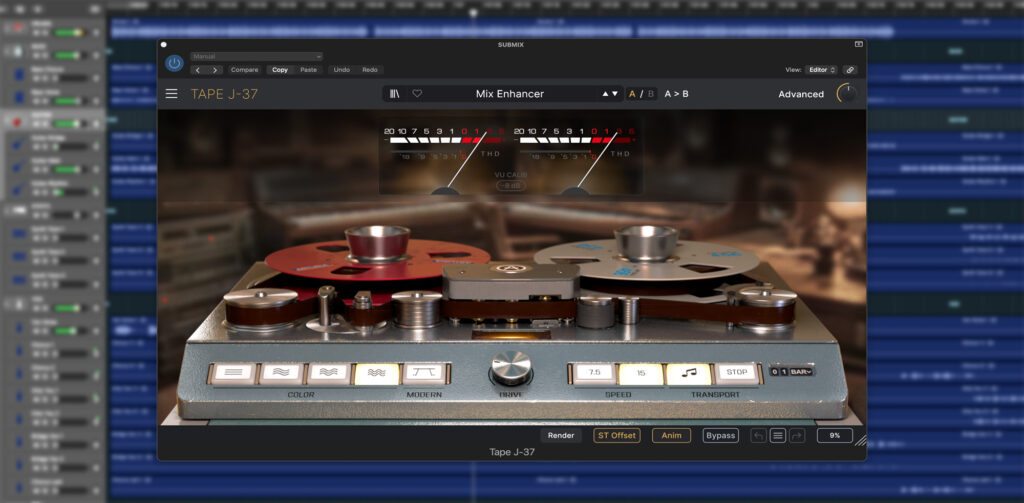Open the BAR units dropdown
This screenshot has height=503, width=1024.
click(x=801, y=372)
